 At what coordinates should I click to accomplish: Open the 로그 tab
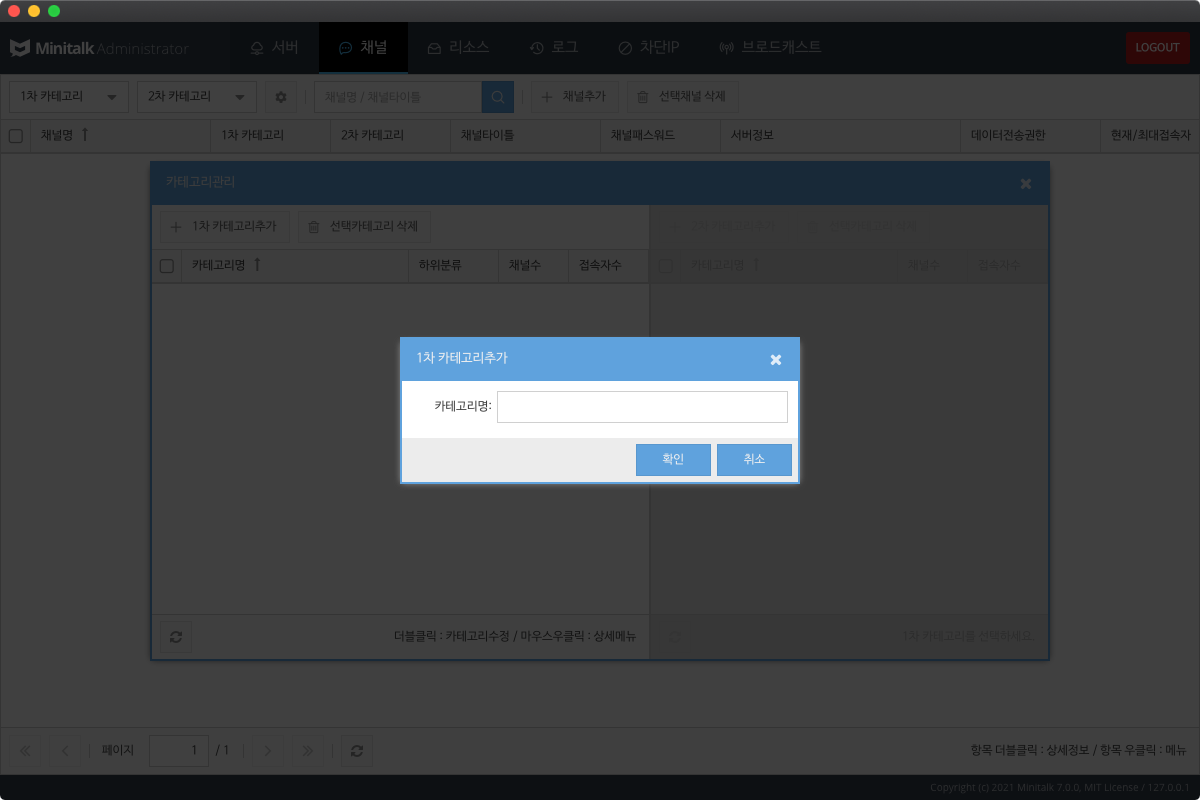coord(554,47)
